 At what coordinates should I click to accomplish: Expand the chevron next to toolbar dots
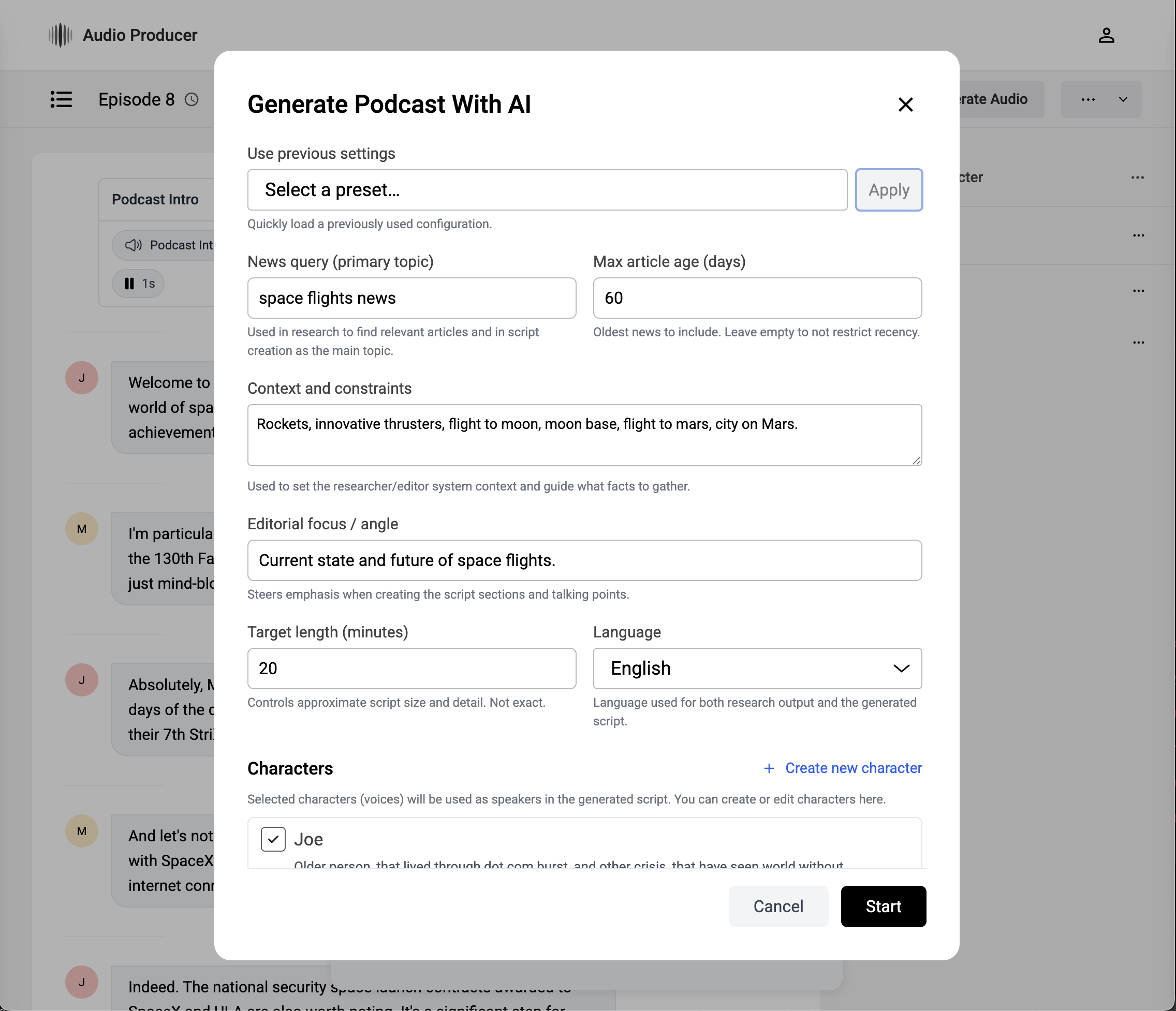[x=1123, y=99]
